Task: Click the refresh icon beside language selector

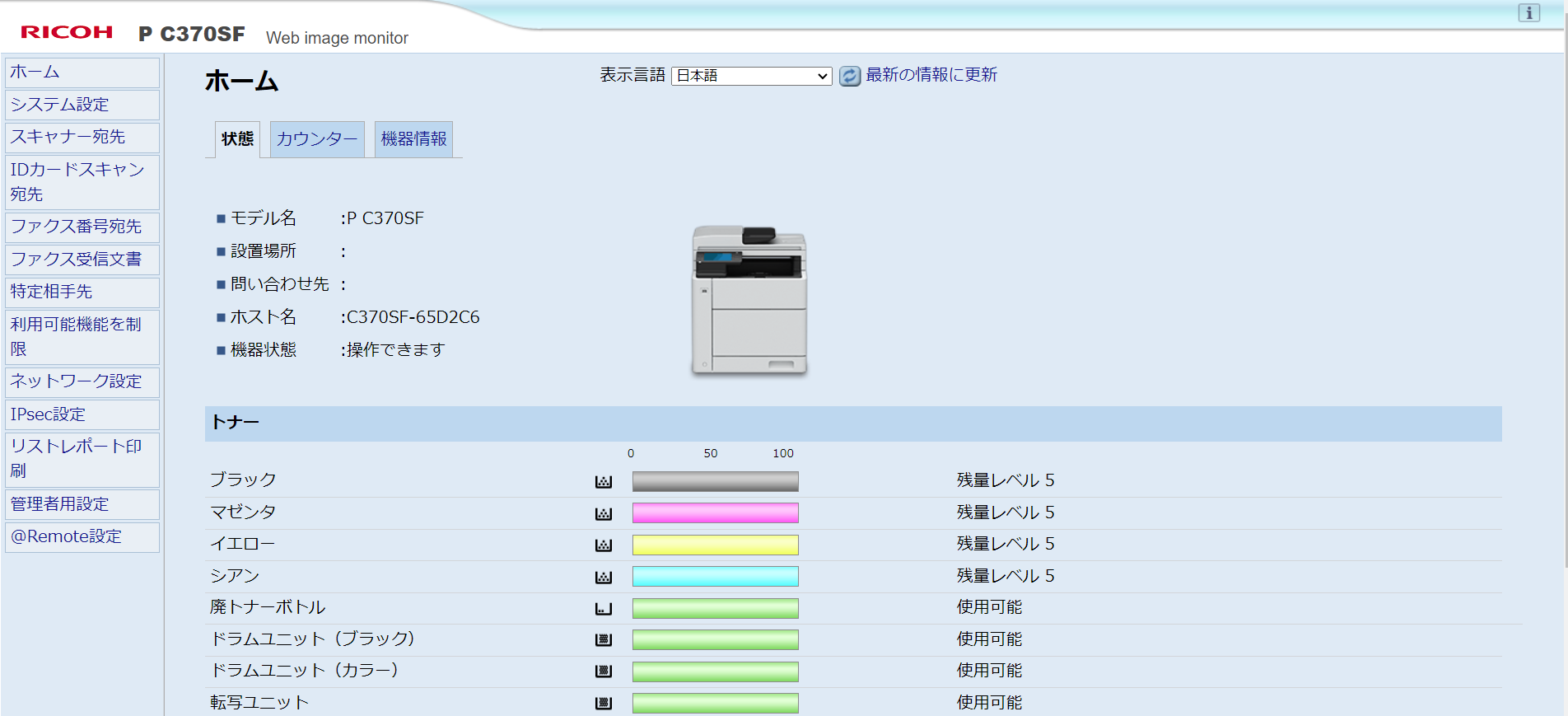Action: [x=849, y=76]
